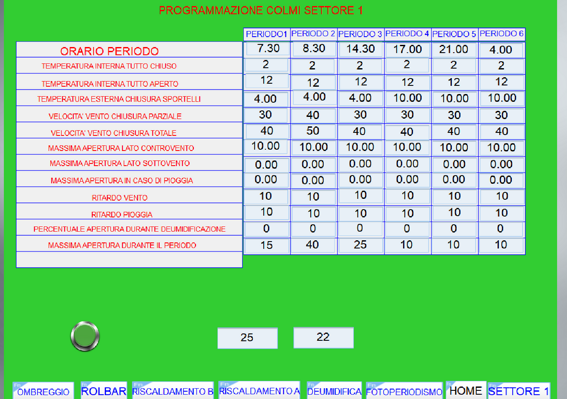567x399 pixels.
Task: Edit Periodo 4 temperatura esterna chiusura sportelli
Action: coord(408,98)
